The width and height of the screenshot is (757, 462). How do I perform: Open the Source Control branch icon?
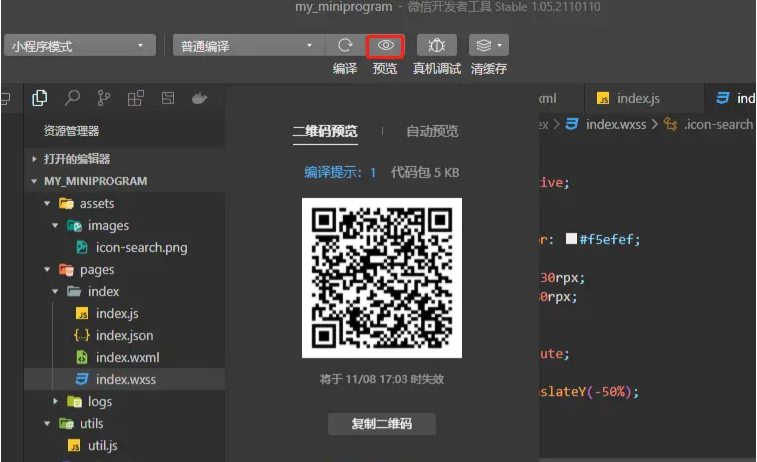click(103, 98)
